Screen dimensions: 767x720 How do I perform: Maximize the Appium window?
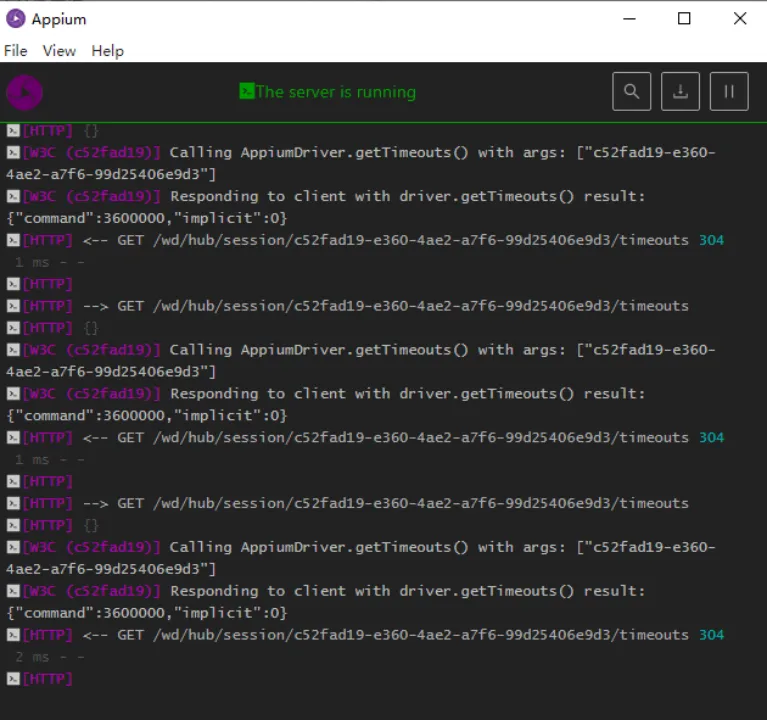tap(684, 19)
